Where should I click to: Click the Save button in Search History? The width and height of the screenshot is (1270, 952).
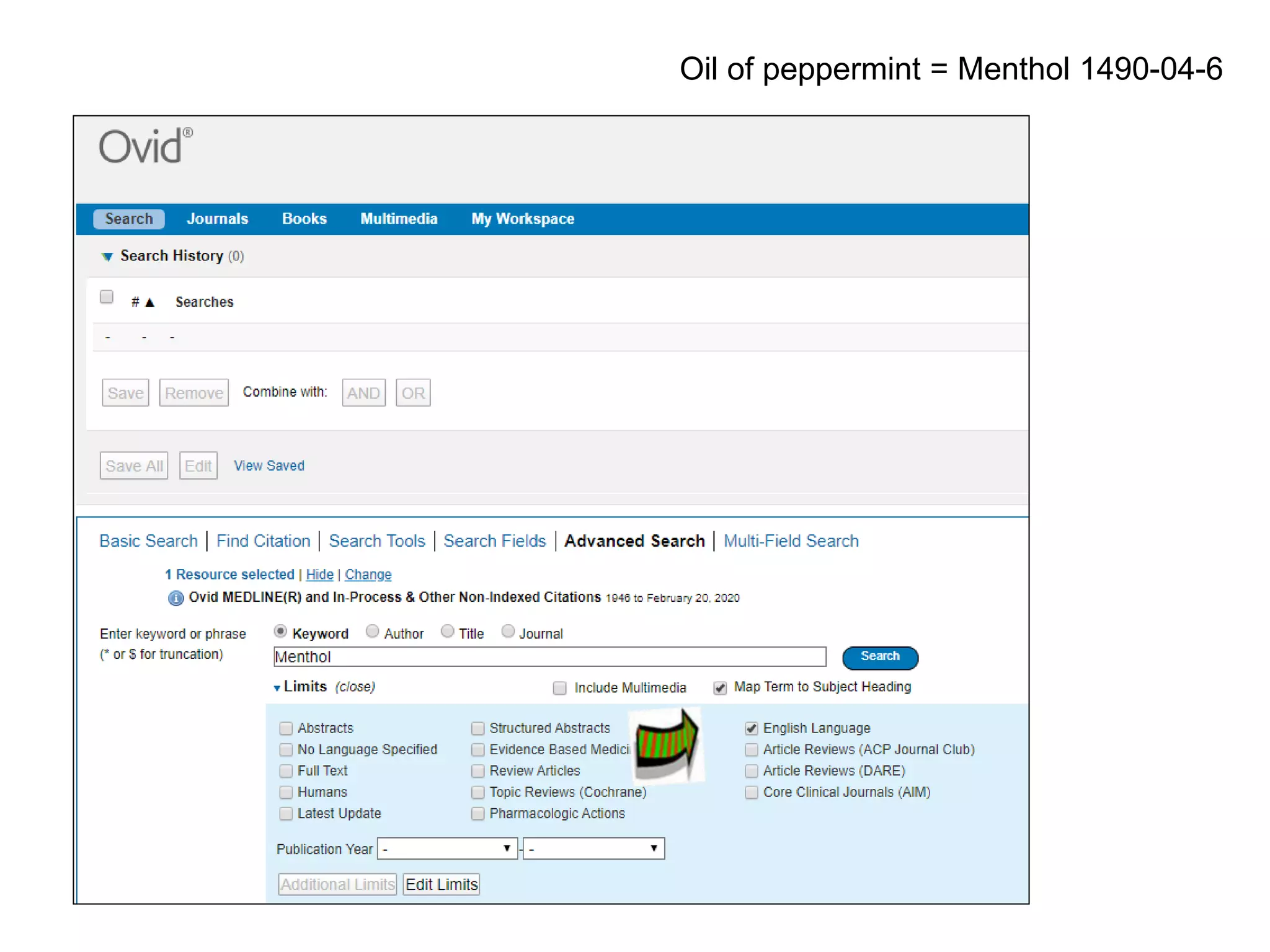[x=125, y=393]
